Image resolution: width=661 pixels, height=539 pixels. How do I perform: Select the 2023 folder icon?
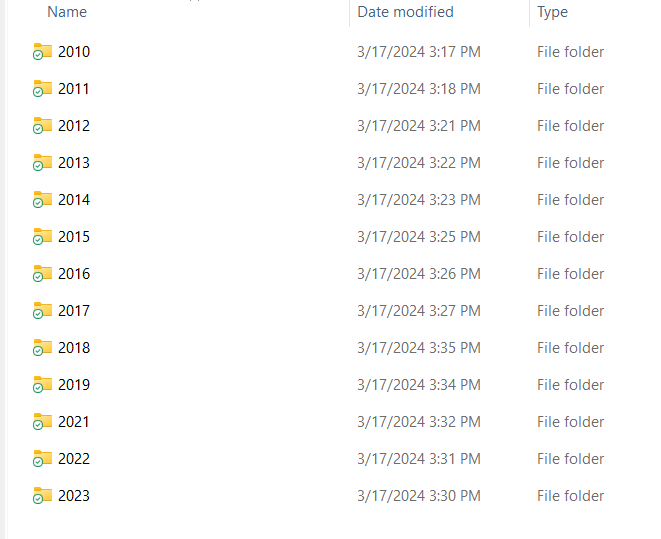[42, 496]
